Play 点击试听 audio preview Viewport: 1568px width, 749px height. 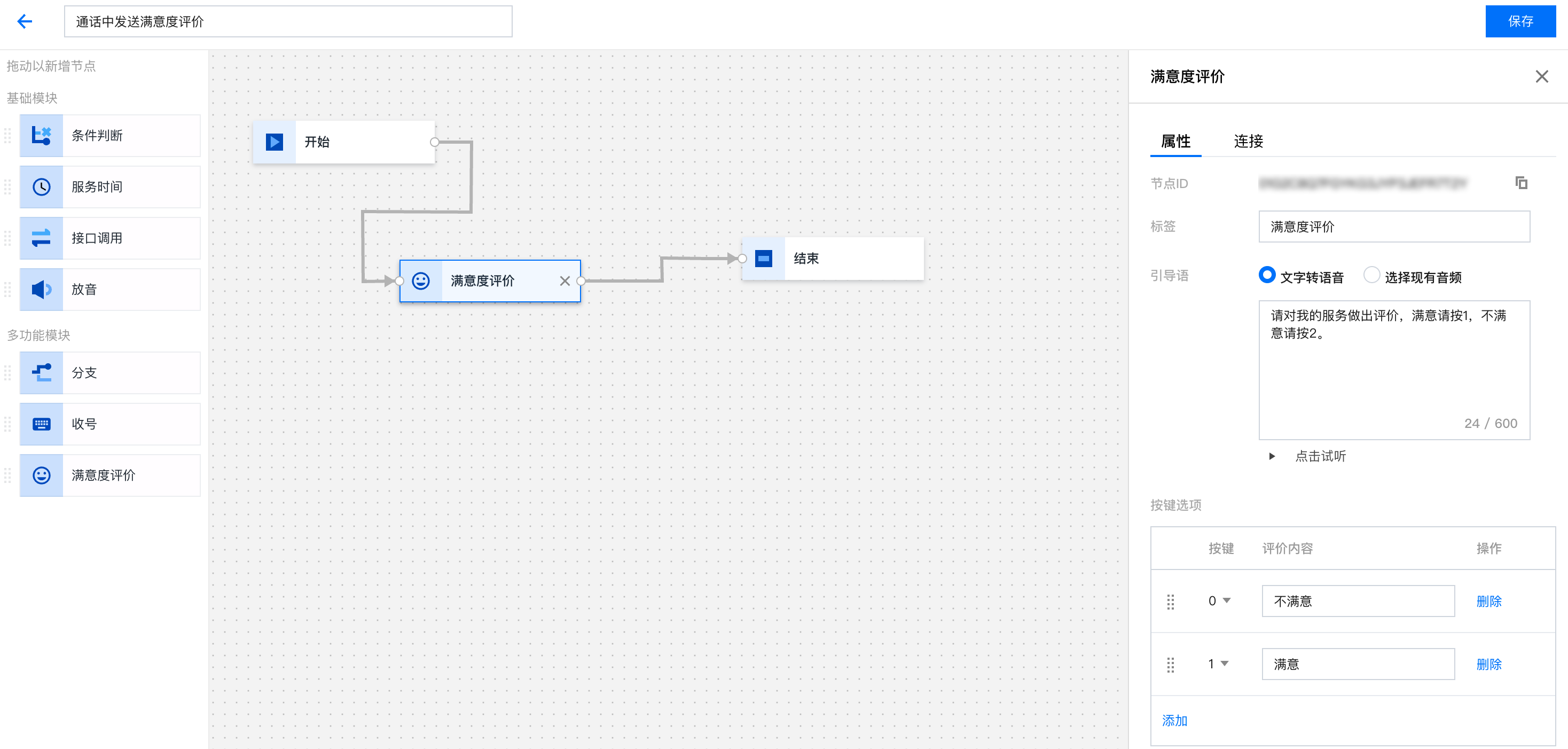(x=1272, y=456)
